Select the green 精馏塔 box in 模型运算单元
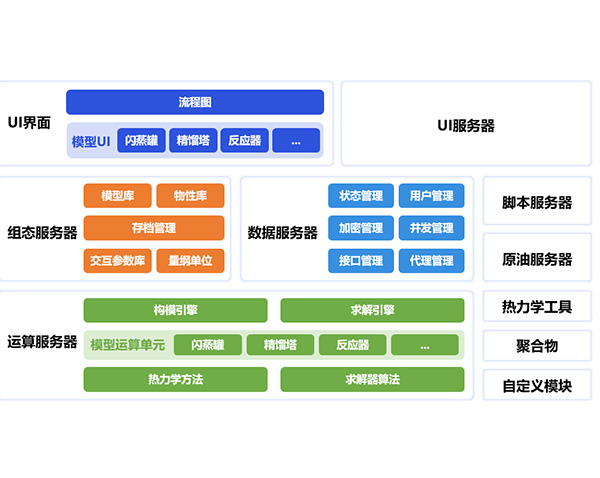Image resolution: width=600 pixels, height=478 pixels. [280, 345]
